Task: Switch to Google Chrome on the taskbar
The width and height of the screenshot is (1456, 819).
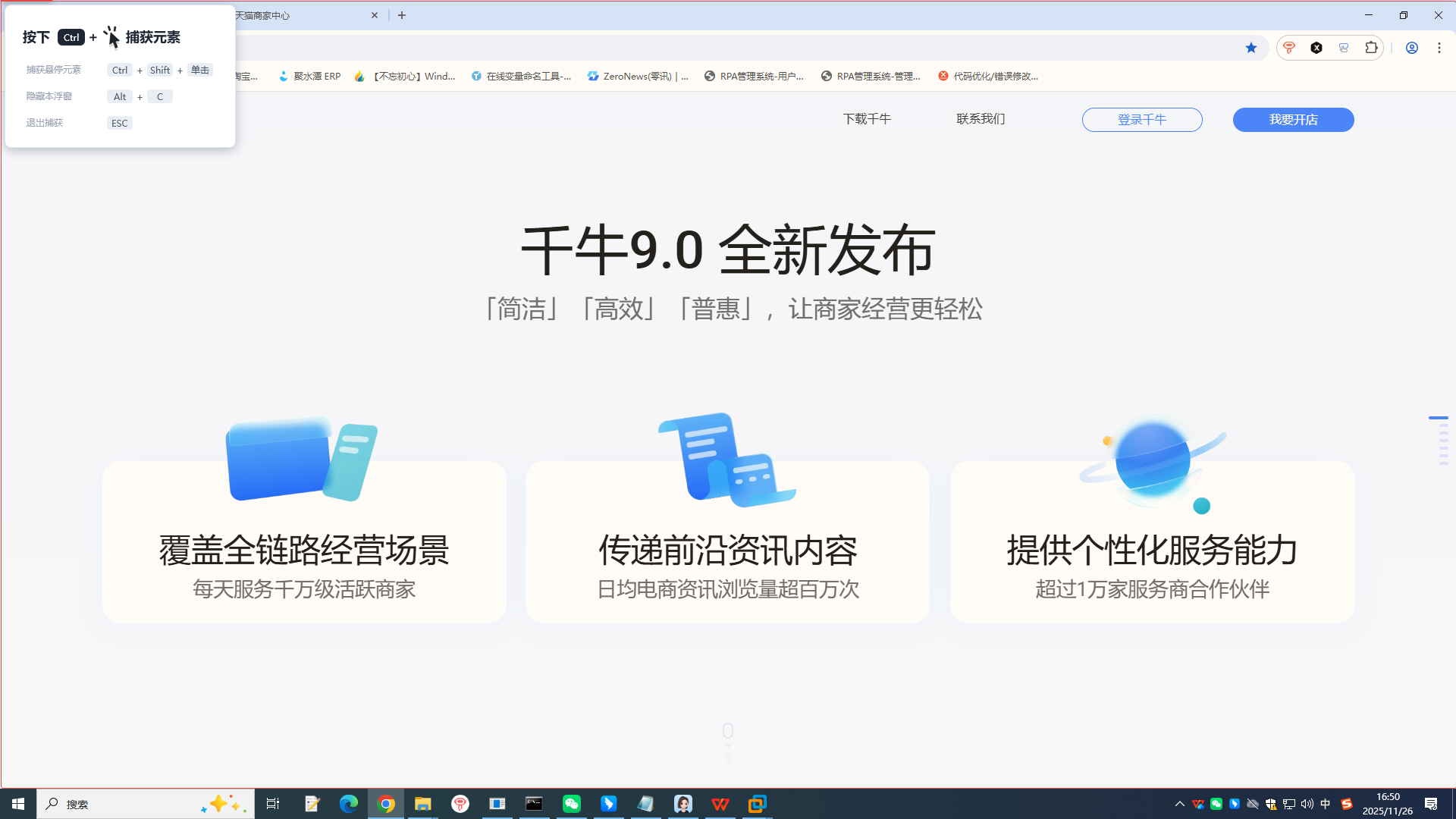Action: click(386, 804)
